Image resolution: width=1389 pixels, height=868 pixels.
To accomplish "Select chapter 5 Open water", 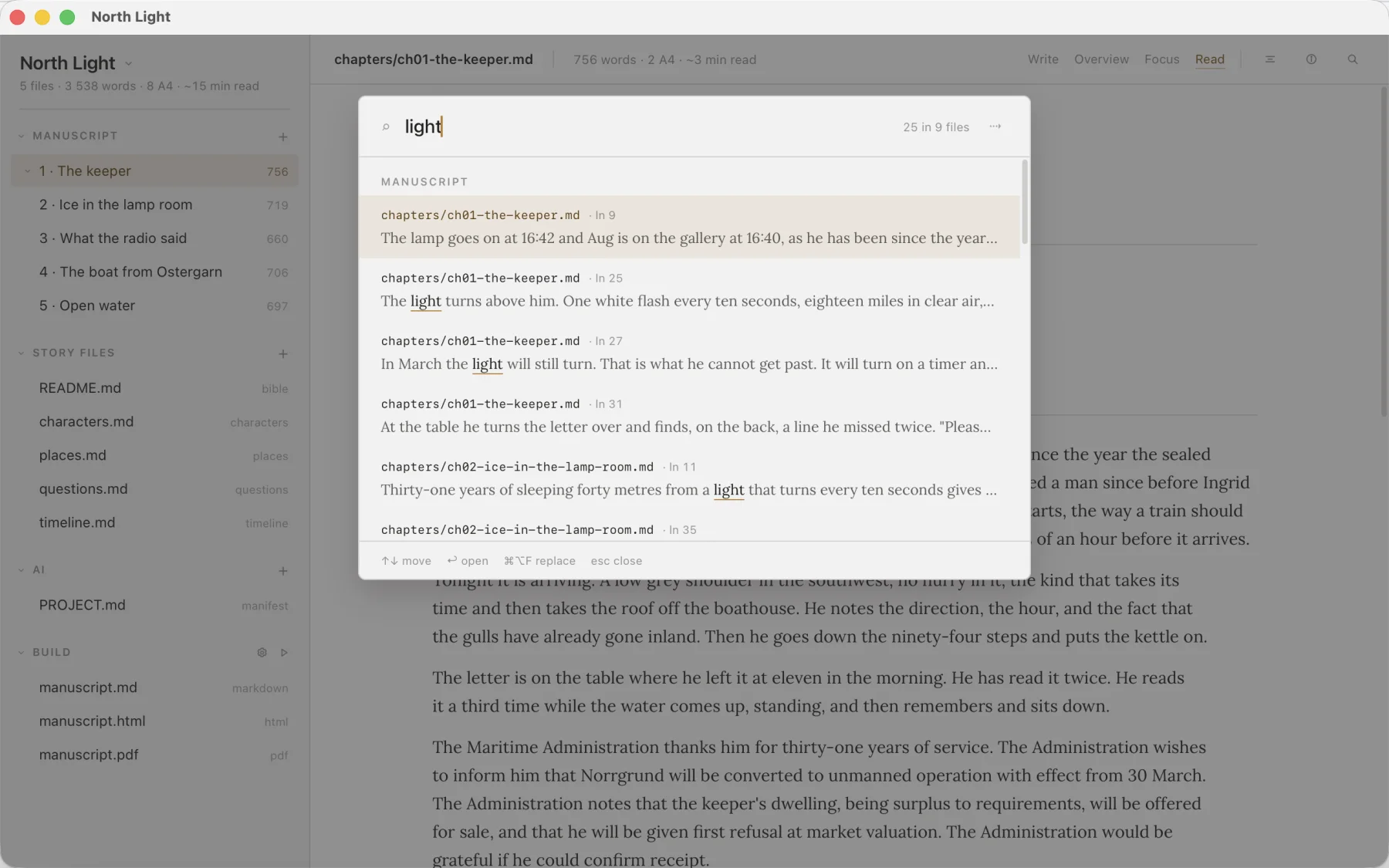I will pos(154,306).
